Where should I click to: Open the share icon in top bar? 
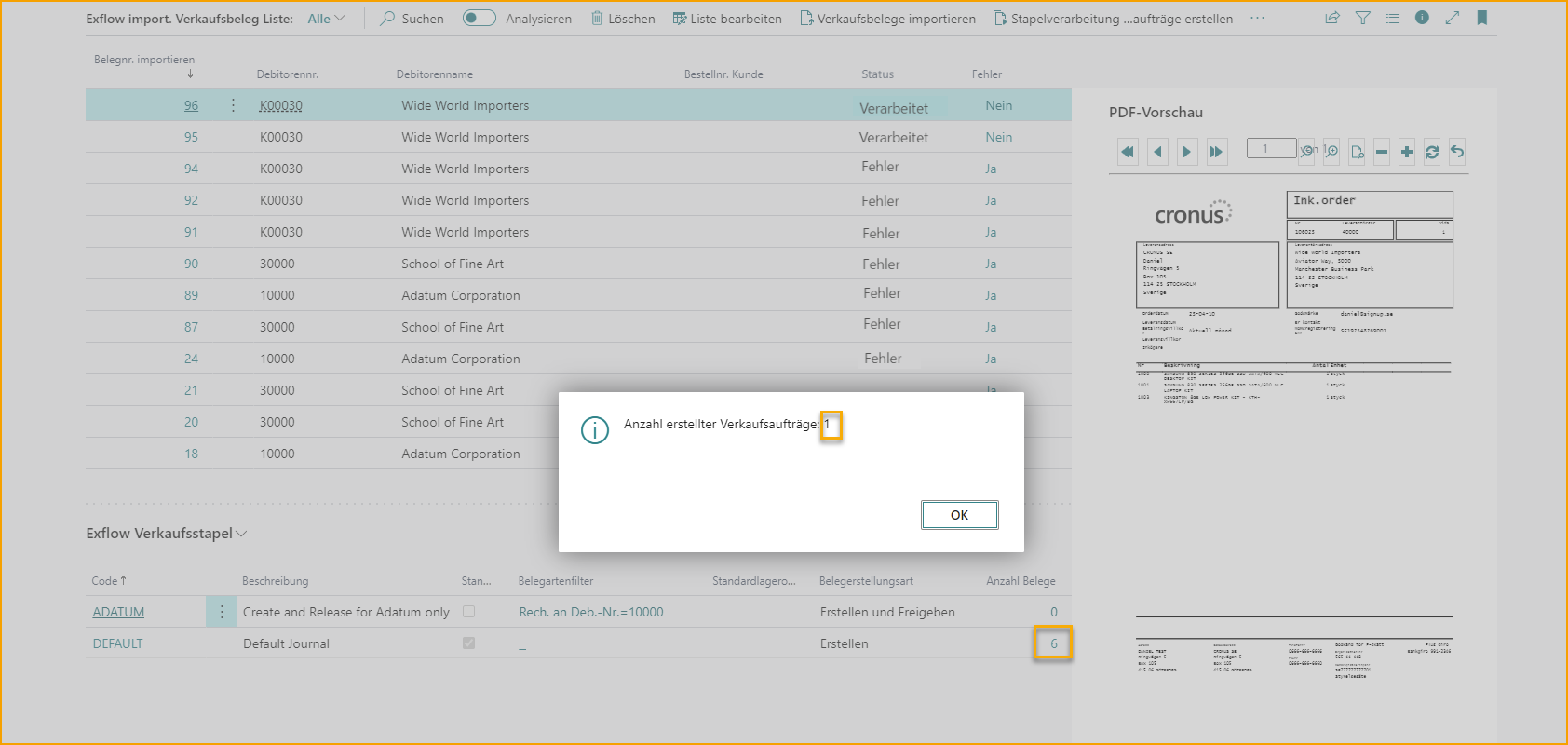[x=1332, y=18]
